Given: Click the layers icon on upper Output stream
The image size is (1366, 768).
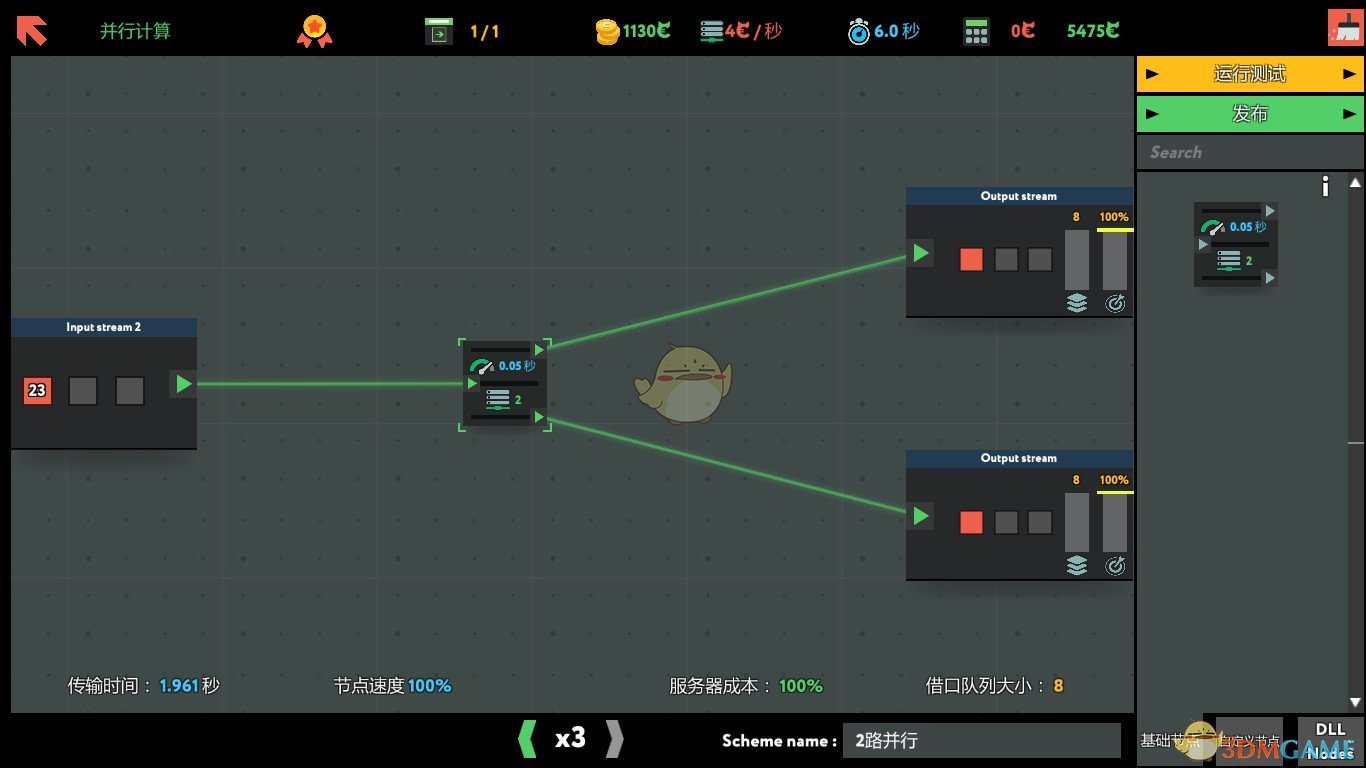Looking at the screenshot, I should pyautogui.click(x=1077, y=303).
